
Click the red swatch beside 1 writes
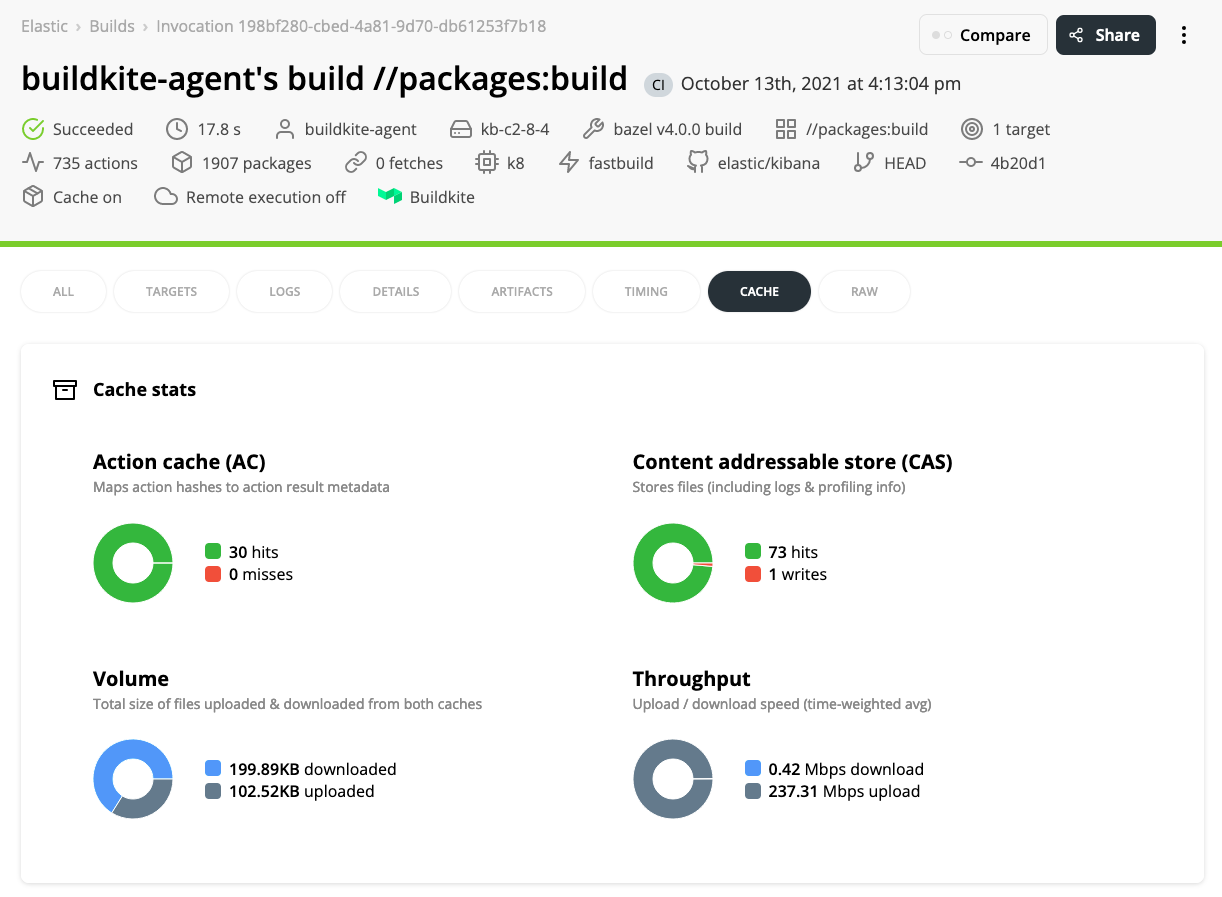[753, 574]
